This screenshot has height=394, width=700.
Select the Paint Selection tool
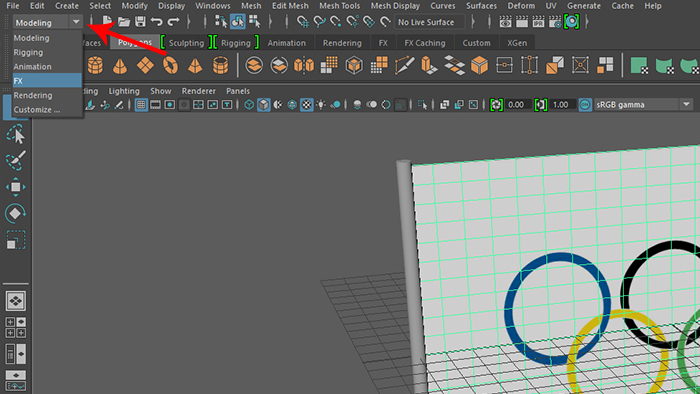tap(16, 161)
